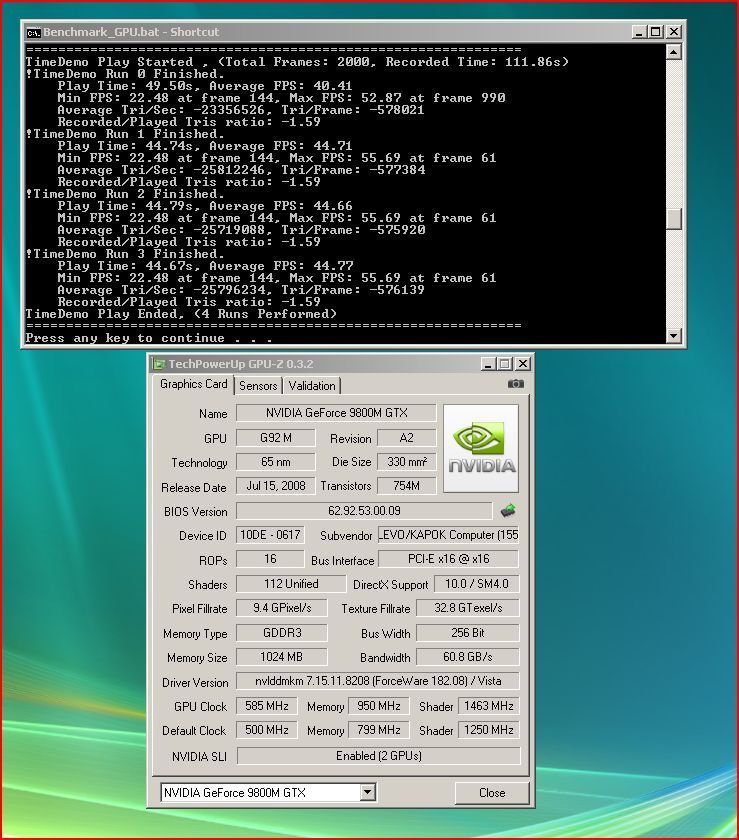
Task: Click the 'TimeDemo Play Started' line
Action: [x=297, y=62]
